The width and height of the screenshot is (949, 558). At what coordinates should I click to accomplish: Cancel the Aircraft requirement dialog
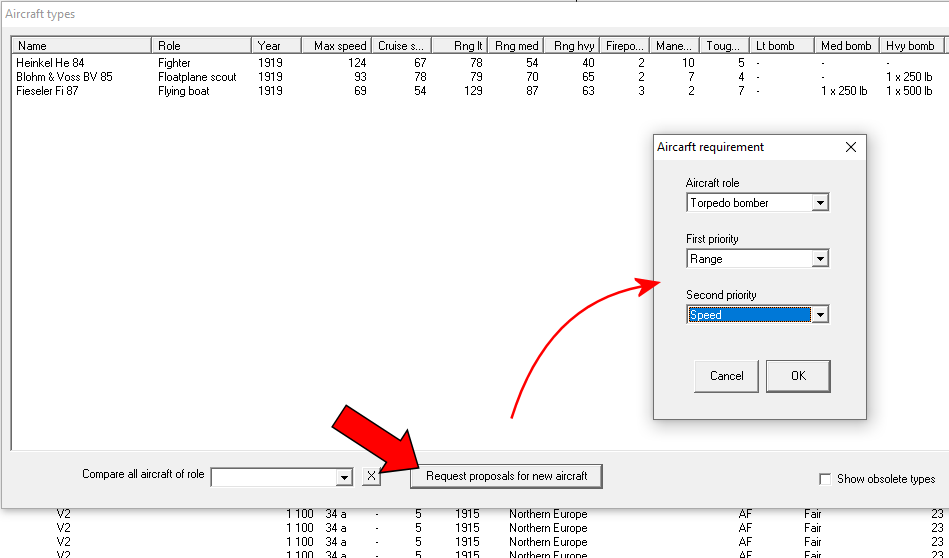726,376
